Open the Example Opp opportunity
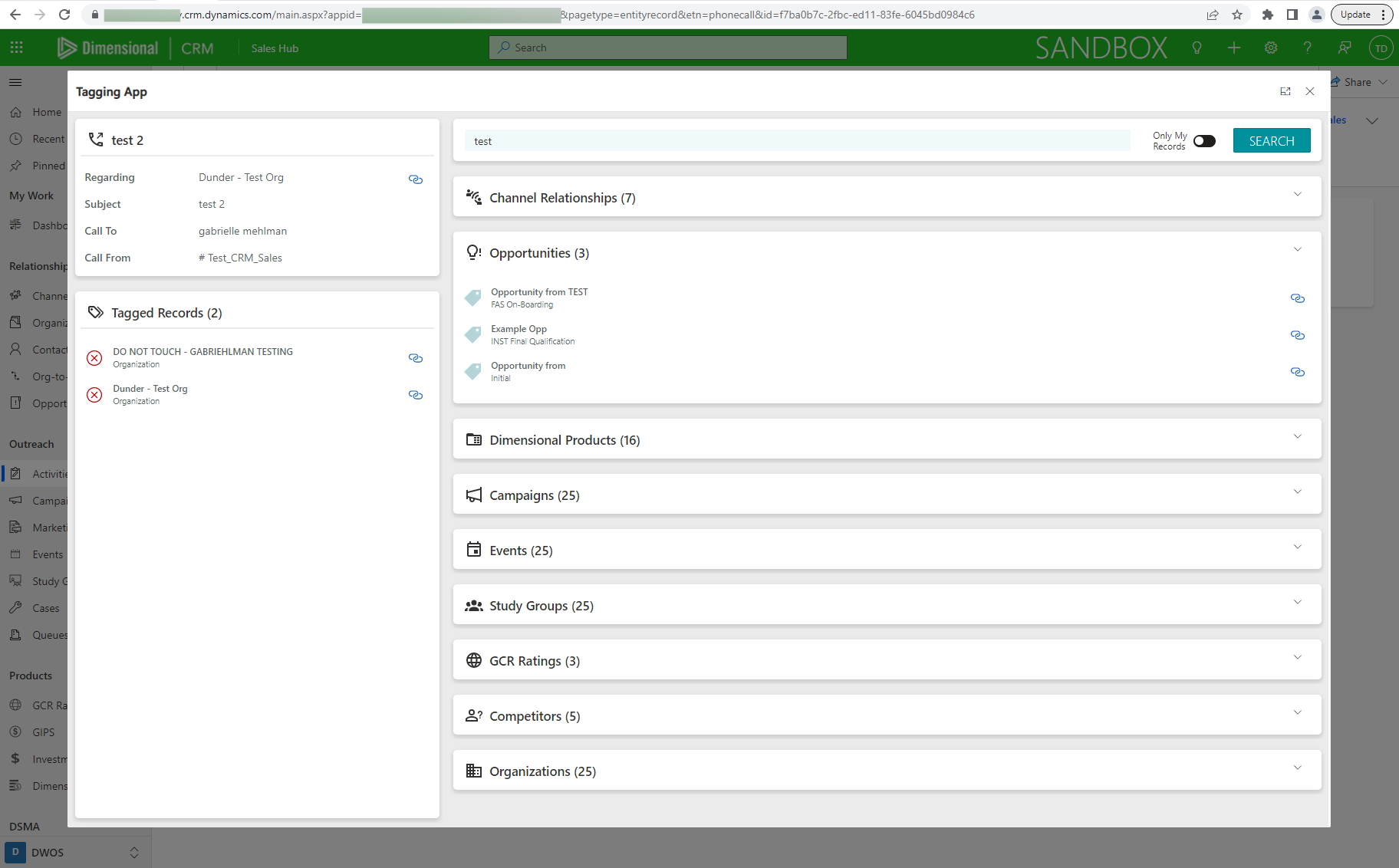Viewport: 1399px width, 868px height. [518, 329]
